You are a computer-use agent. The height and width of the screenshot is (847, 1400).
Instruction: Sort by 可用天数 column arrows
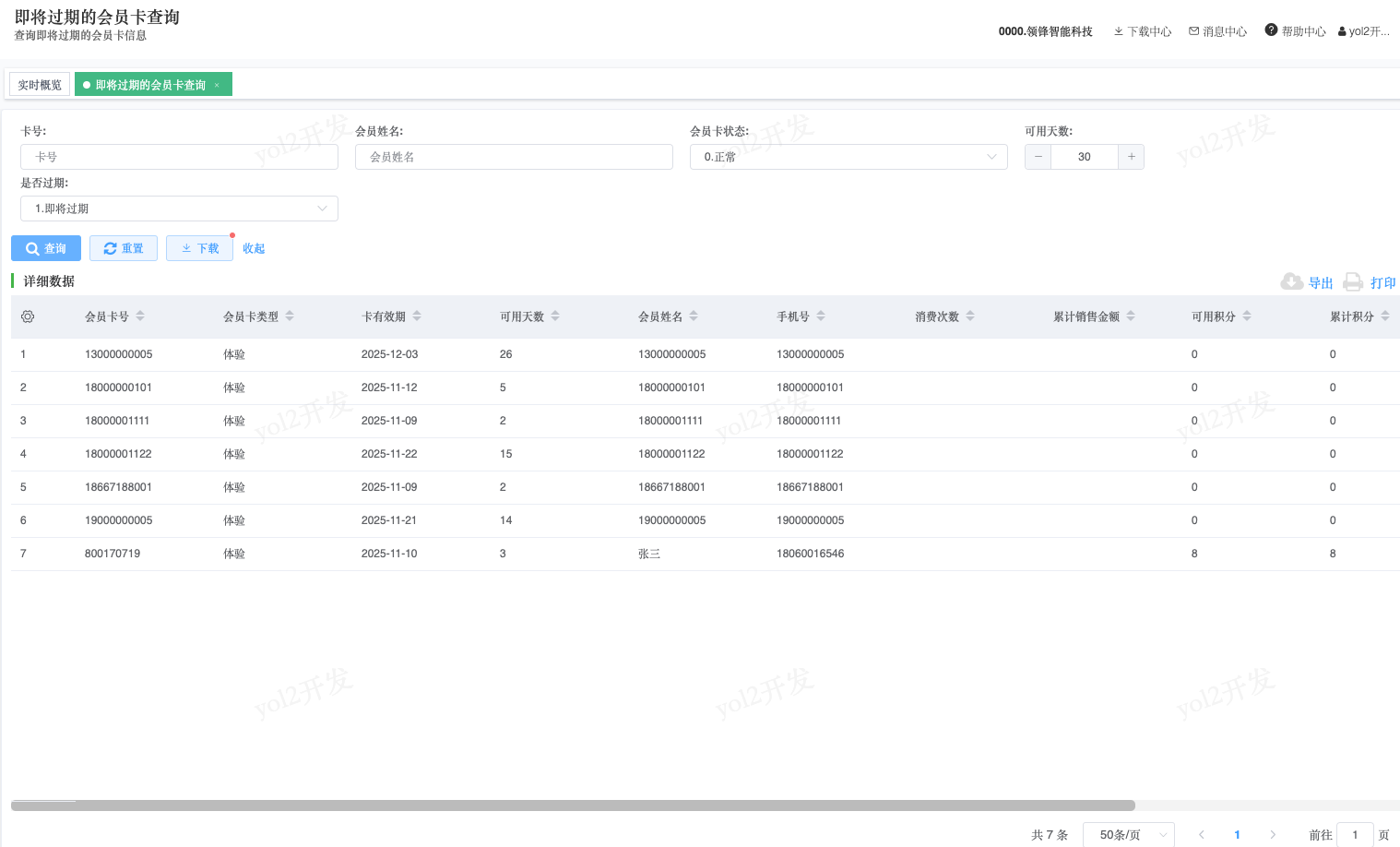pos(555,316)
